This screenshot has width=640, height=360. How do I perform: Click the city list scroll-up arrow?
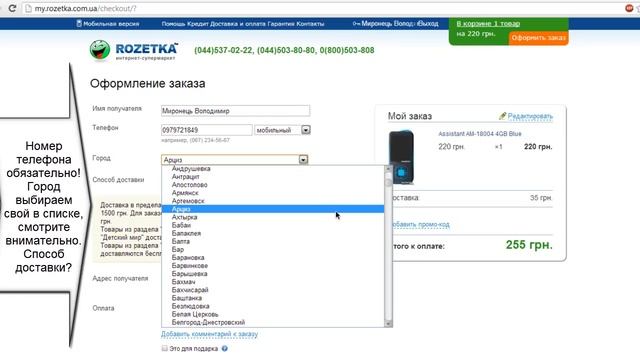pyautogui.click(x=388, y=169)
